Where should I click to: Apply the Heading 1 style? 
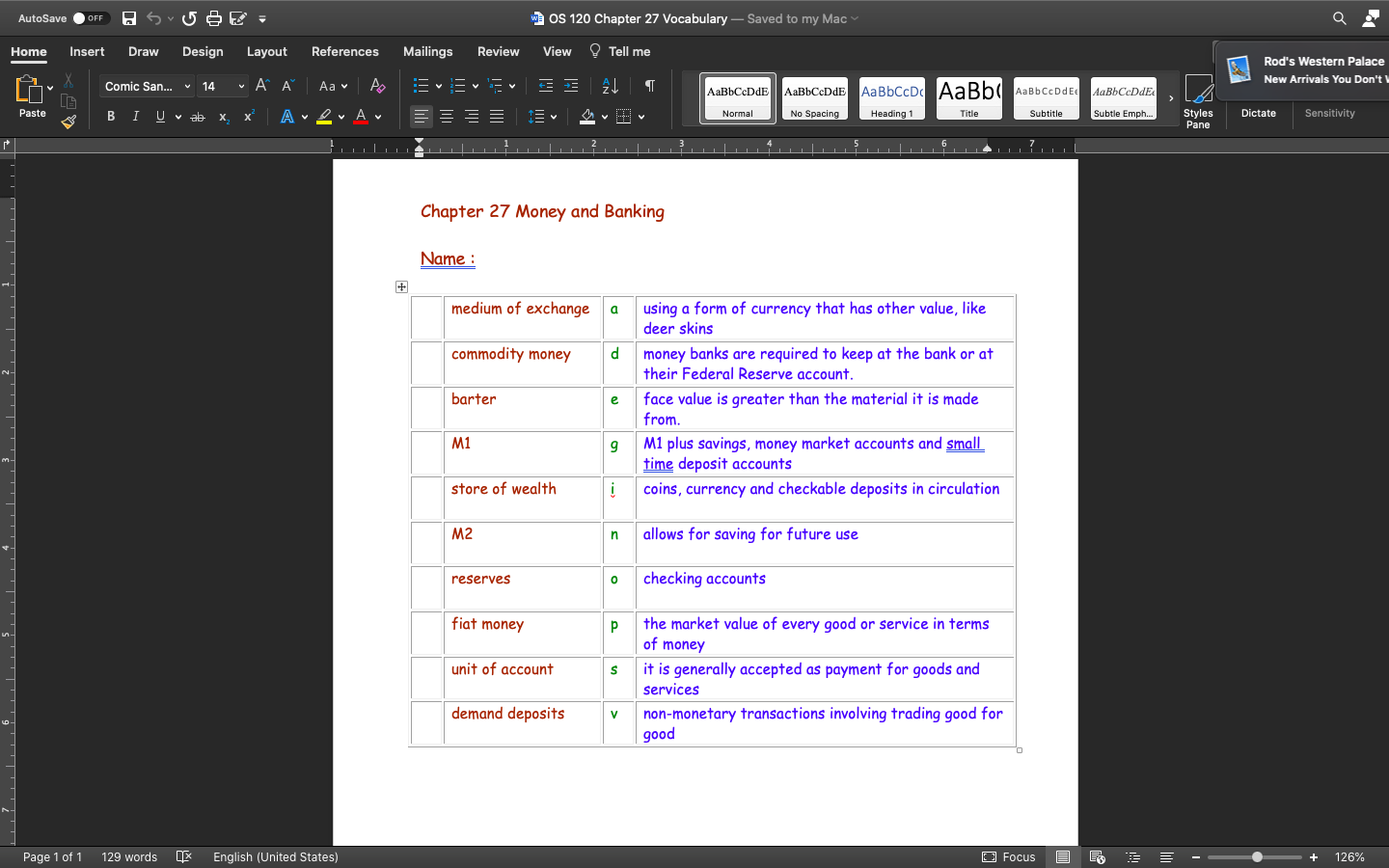coord(891,98)
